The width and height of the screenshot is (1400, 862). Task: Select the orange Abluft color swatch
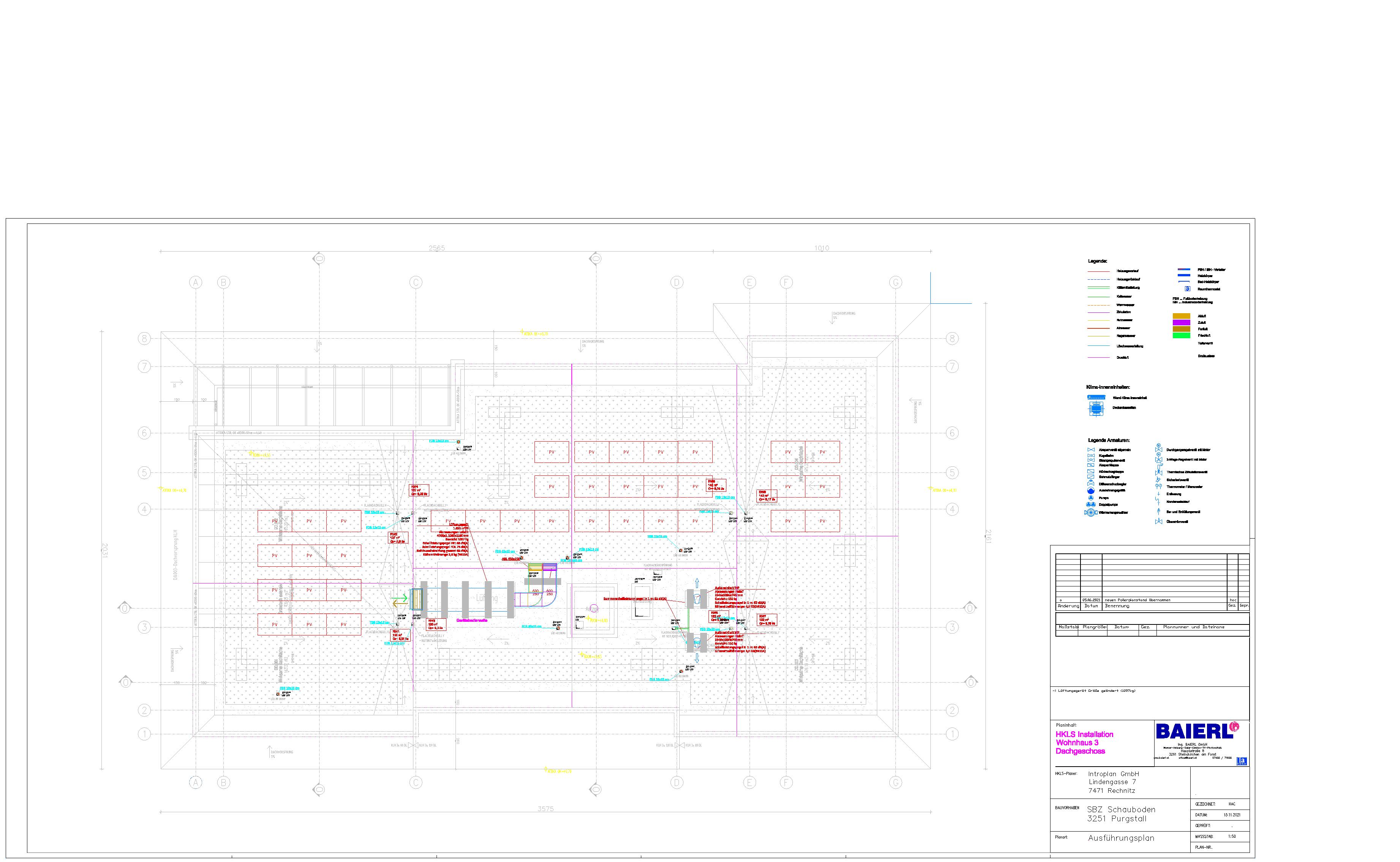pos(1181,316)
